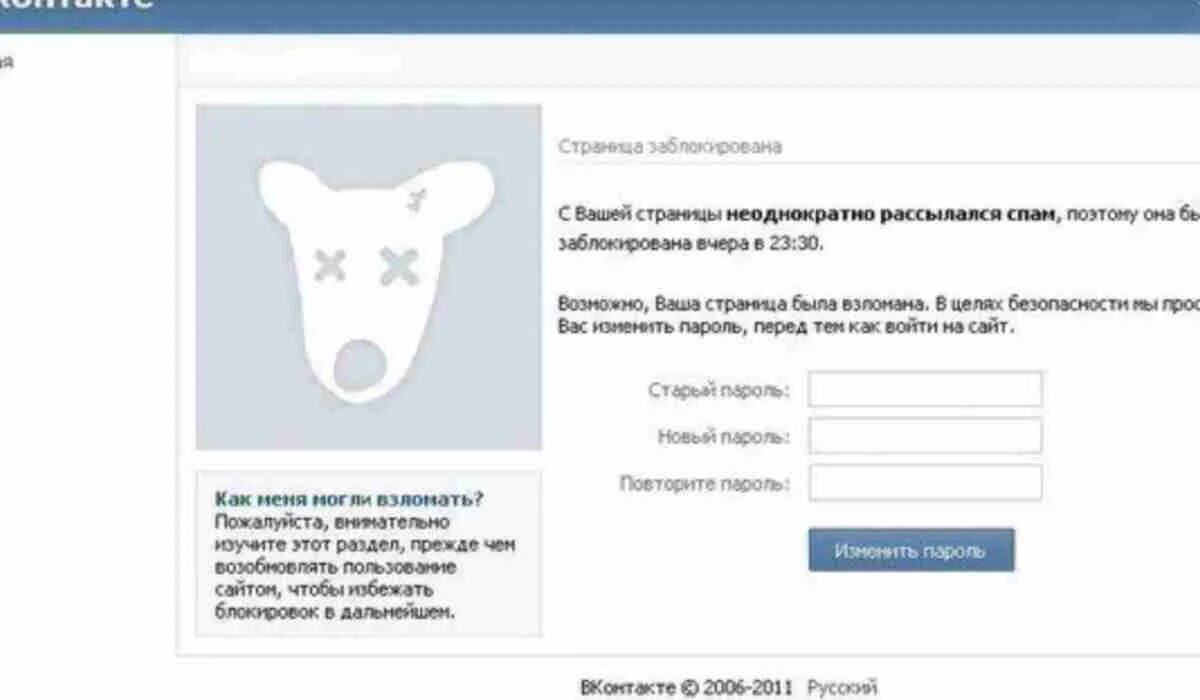Click the dog's left crossed-out eye

(x=330, y=265)
